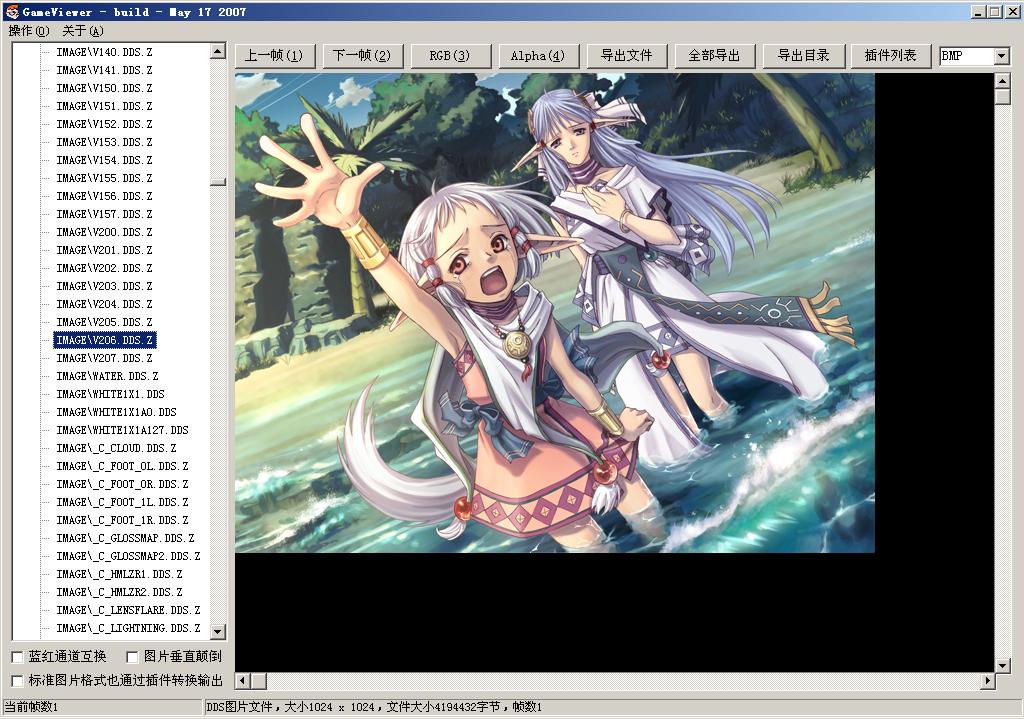The height and width of the screenshot is (719, 1024).
Task: Click image view scroll down arrow
Action: coord(1002,665)
